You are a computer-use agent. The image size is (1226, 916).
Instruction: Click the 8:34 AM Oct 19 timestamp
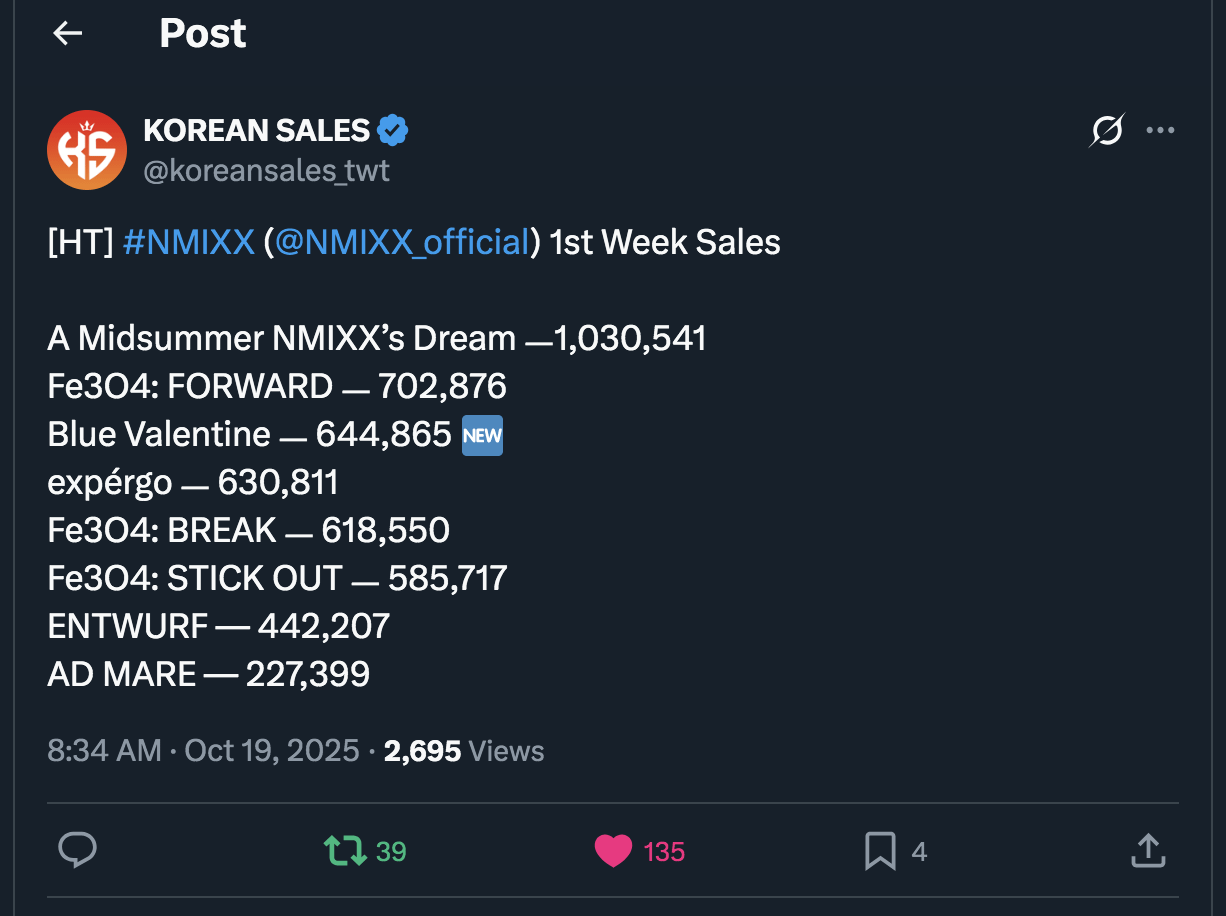coord(203,751)
